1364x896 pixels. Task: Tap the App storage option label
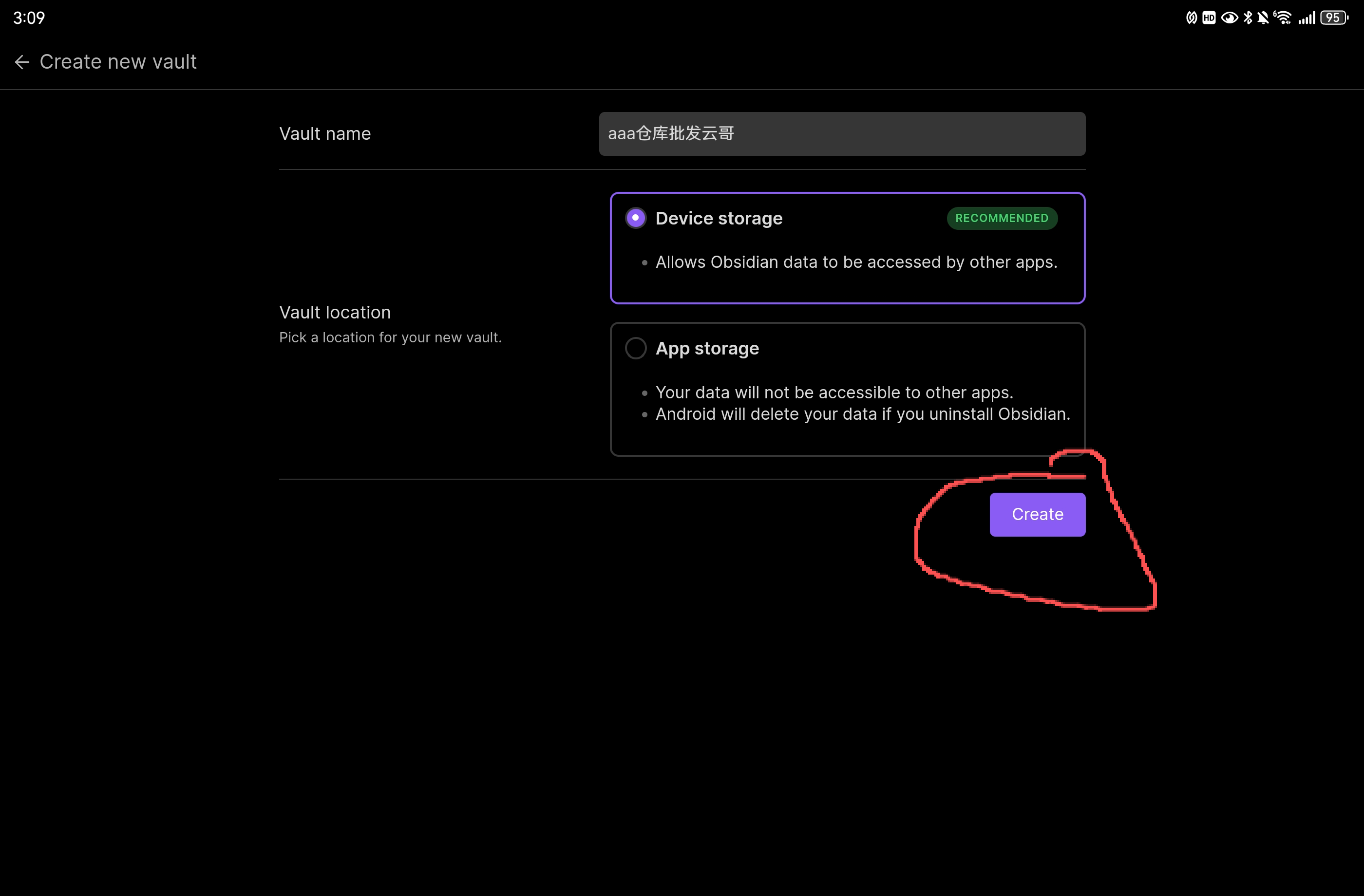click(707, 348)
